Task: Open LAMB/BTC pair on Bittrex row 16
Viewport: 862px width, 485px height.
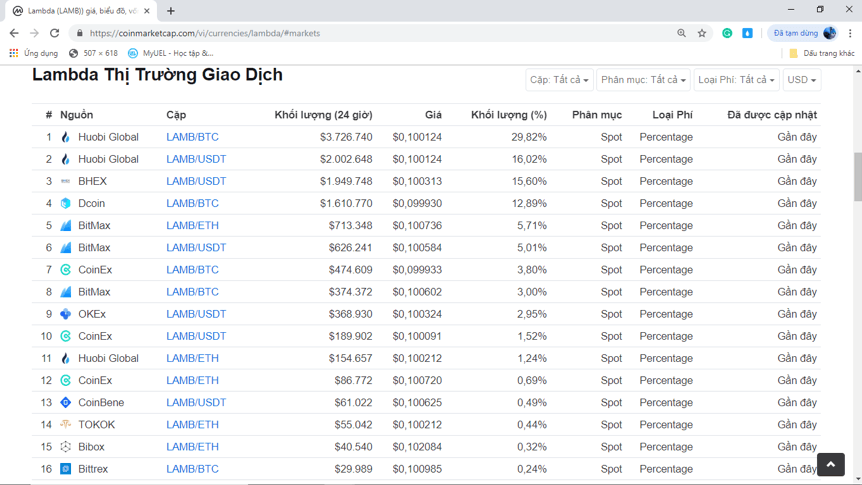Action: point(192,469)
